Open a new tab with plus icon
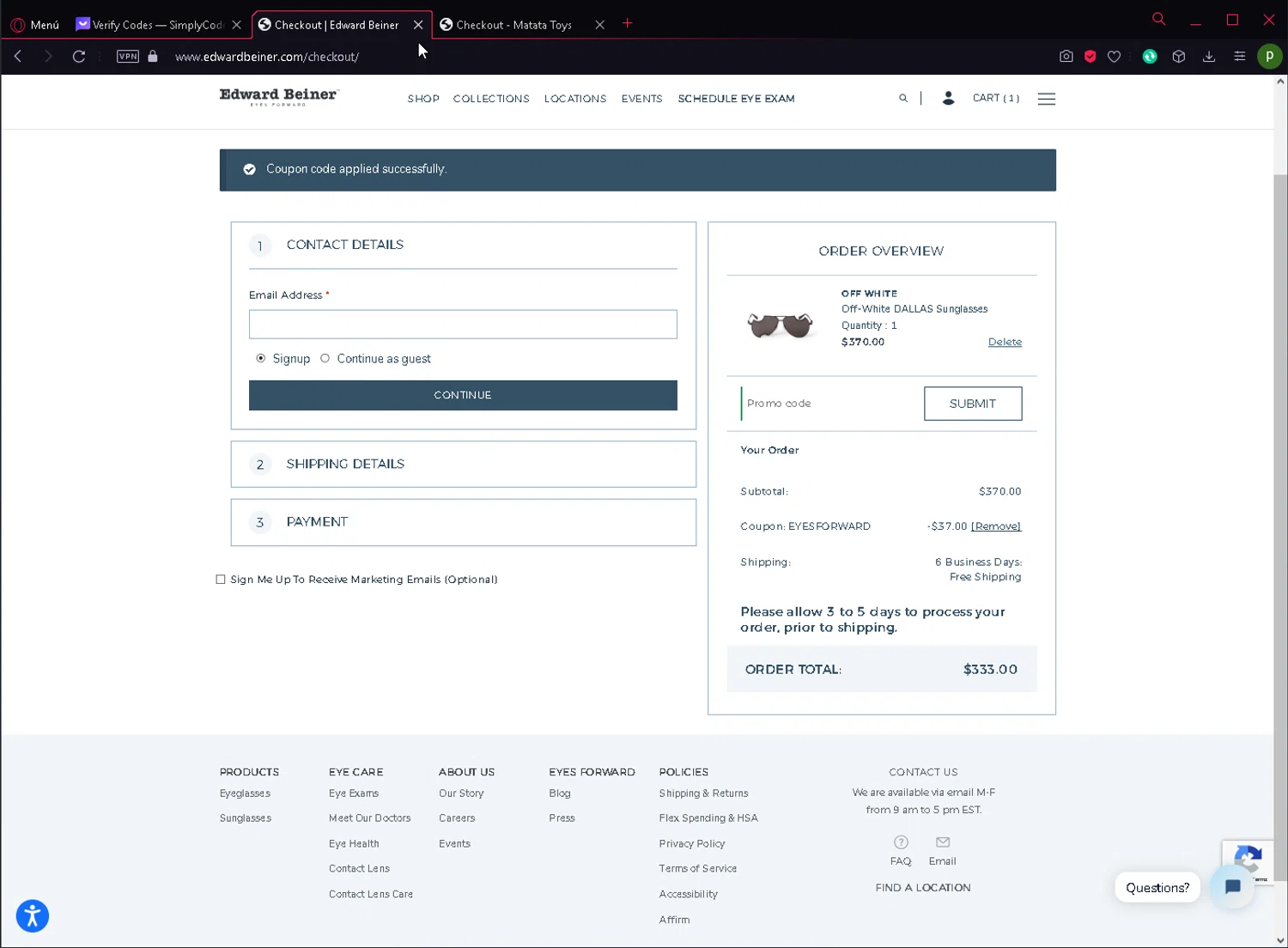Image resolution: width=1288 pixels, height=948 pixels. click(x=628, y=24)
